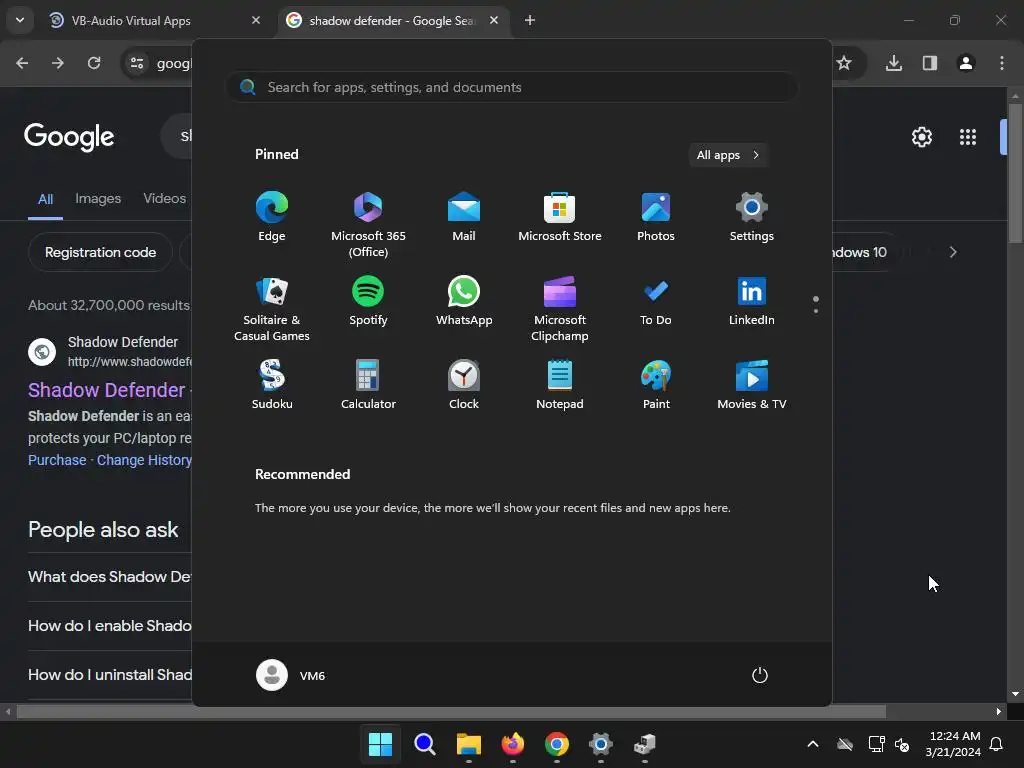Open the Edge pinned app
Viewport: 1024px width, 768px height.
click(272, 217)
